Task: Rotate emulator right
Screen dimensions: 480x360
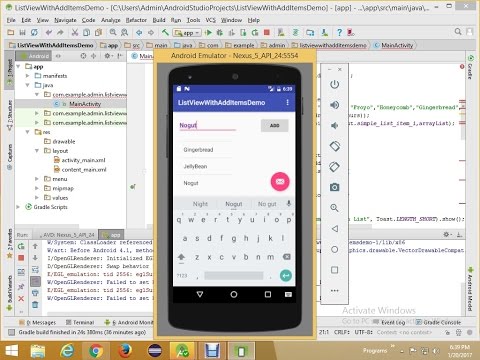Action: [335, 167]
